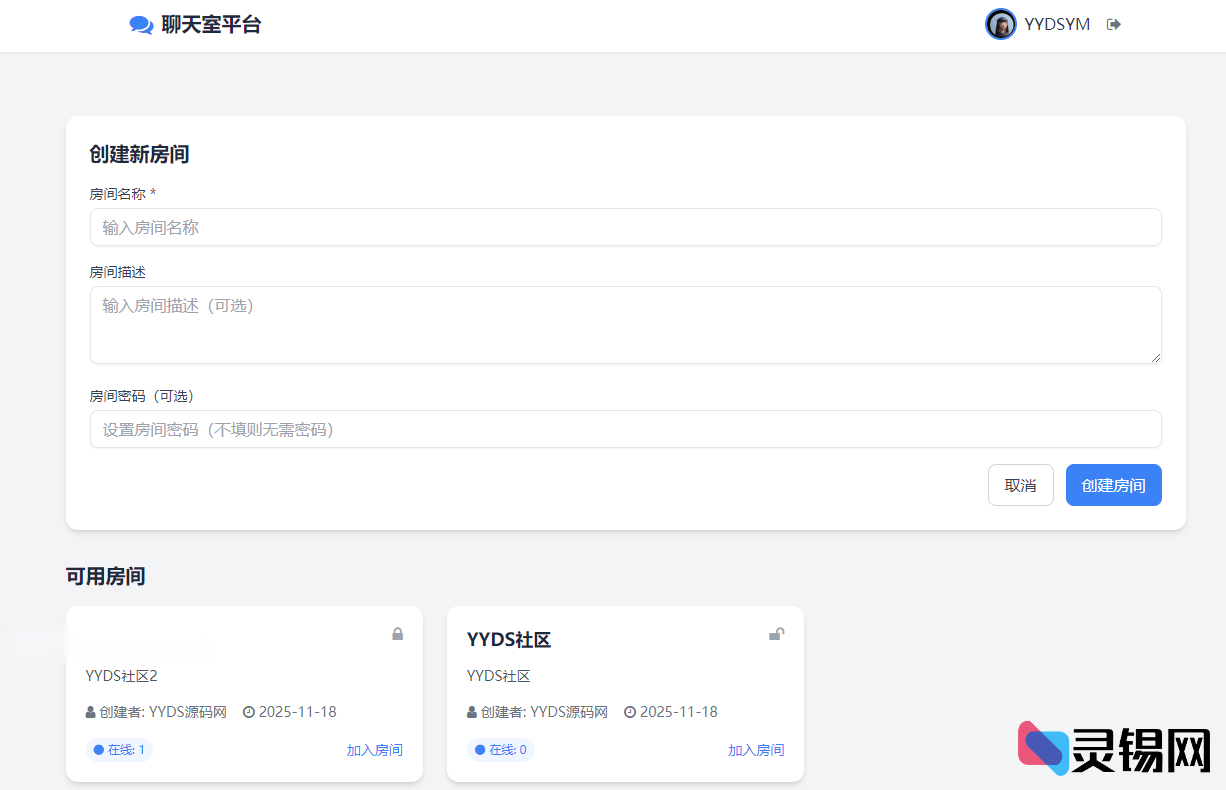The width and height of the screenshot is (1226, 790).
Task: Click the unlocked padlock icon on YYDS社区 card
Action: (776, 634)
